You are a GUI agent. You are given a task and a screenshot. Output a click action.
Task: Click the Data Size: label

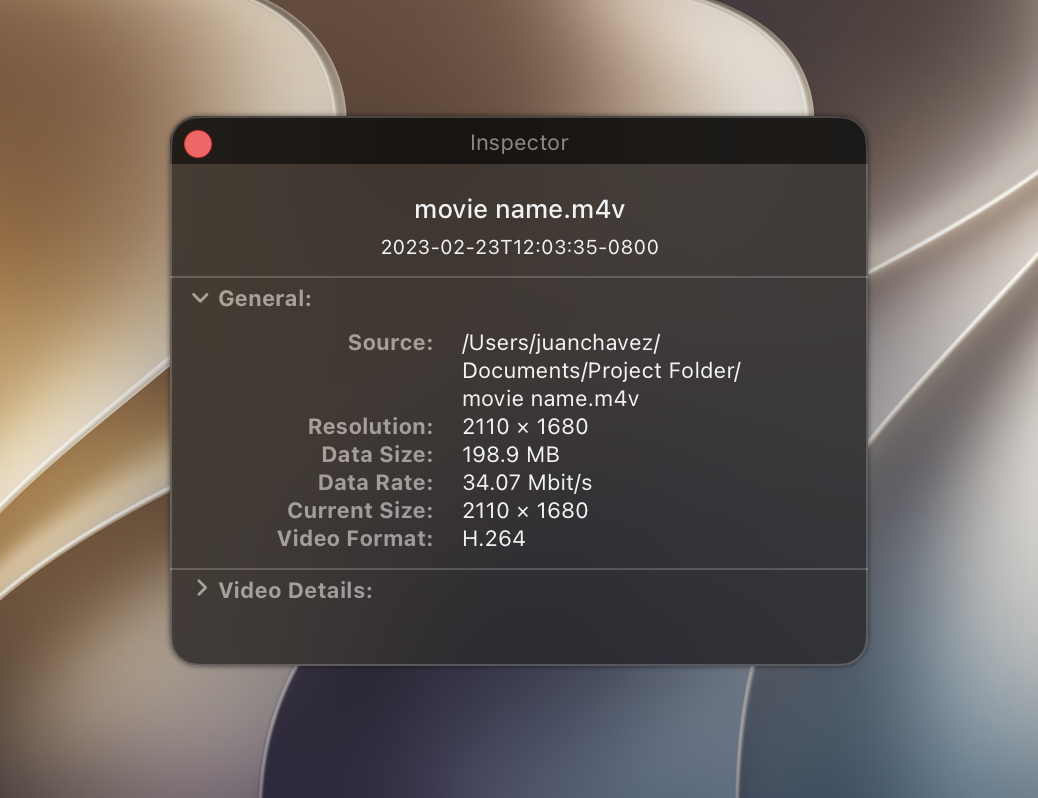click(377, 455)
